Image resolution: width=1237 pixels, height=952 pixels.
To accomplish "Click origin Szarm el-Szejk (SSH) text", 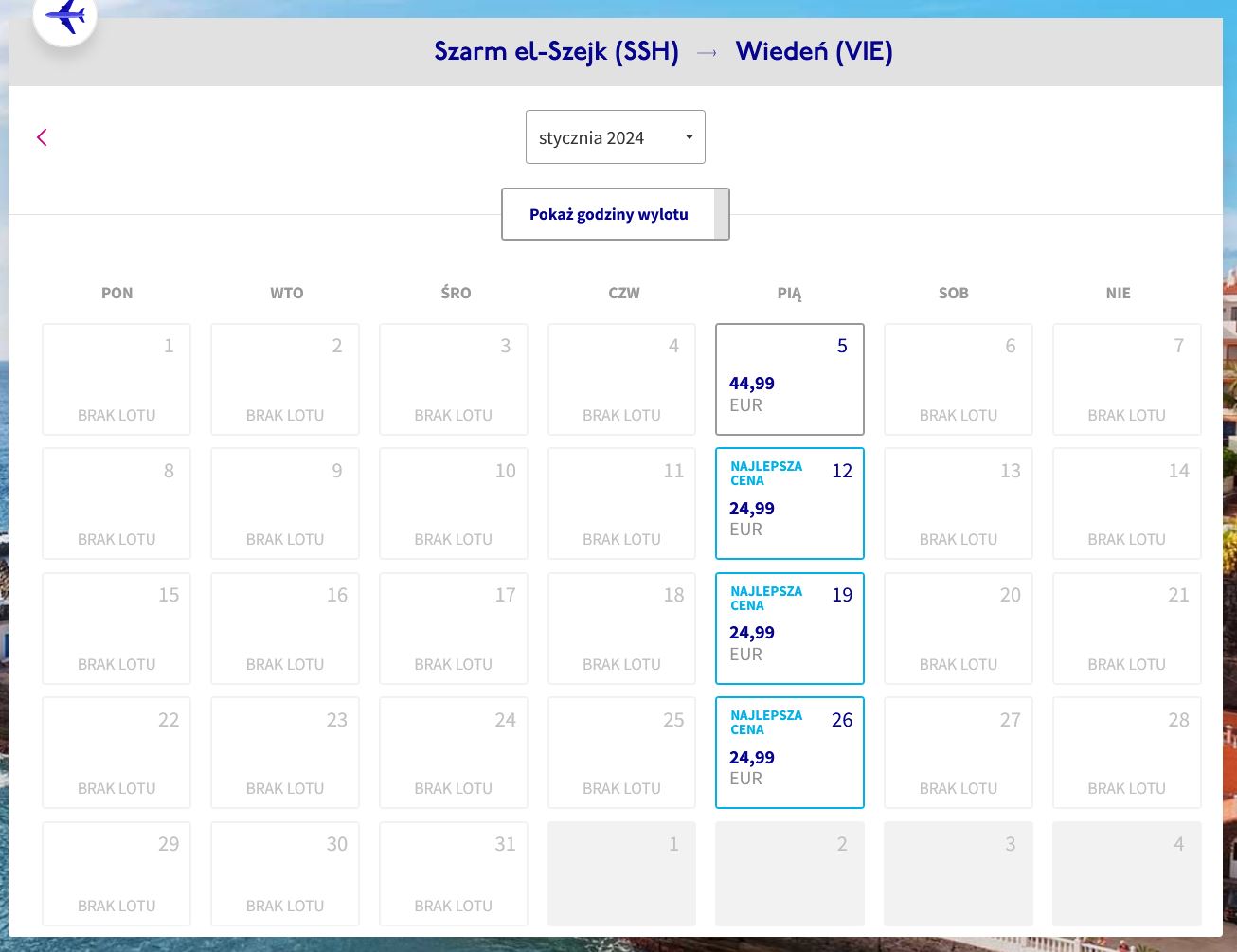I will [557, 51].
